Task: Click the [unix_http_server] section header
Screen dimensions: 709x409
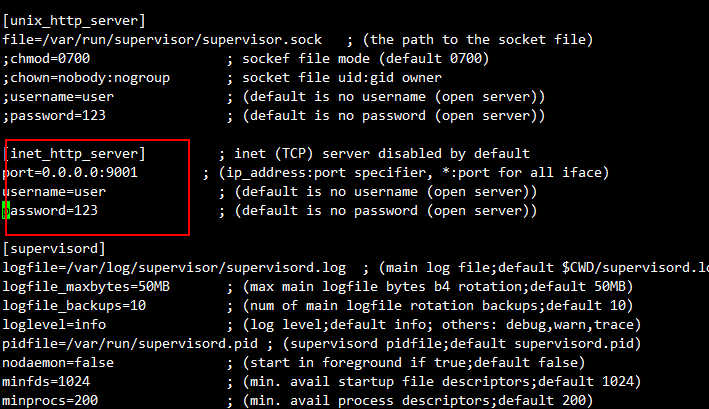Action: 75,21
